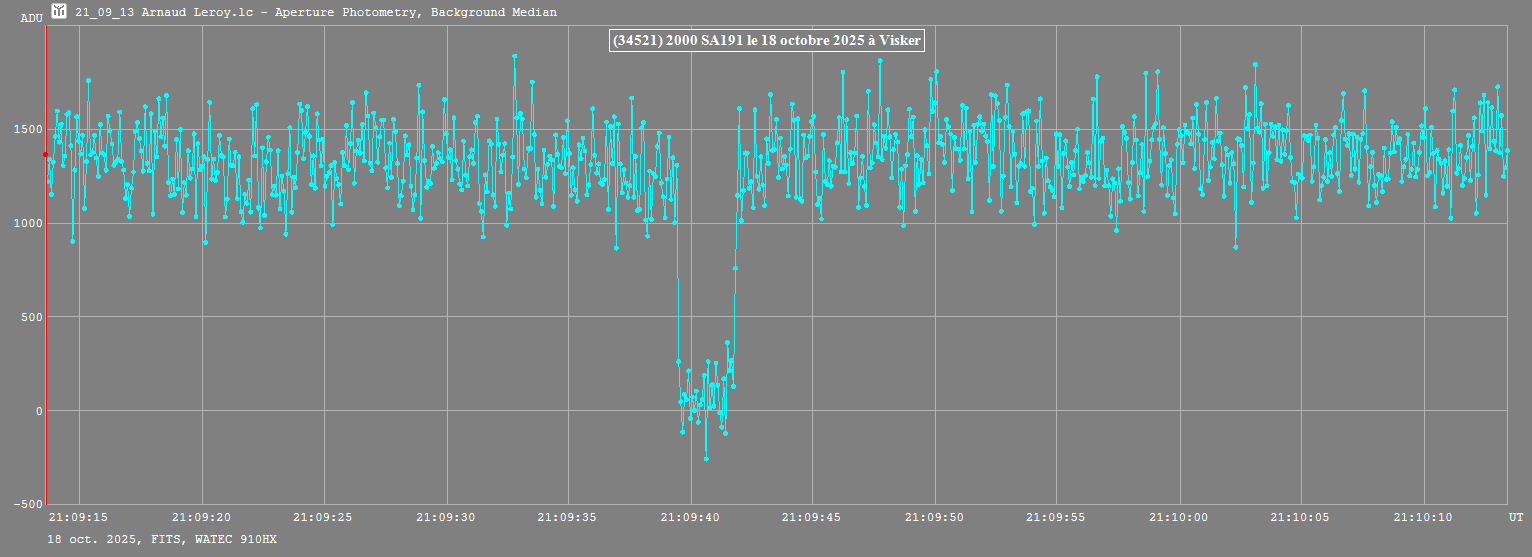Pick the 21:10:10 time axis label
The width and height of the screenshot is (1532, 557).
pos(1424,518)
